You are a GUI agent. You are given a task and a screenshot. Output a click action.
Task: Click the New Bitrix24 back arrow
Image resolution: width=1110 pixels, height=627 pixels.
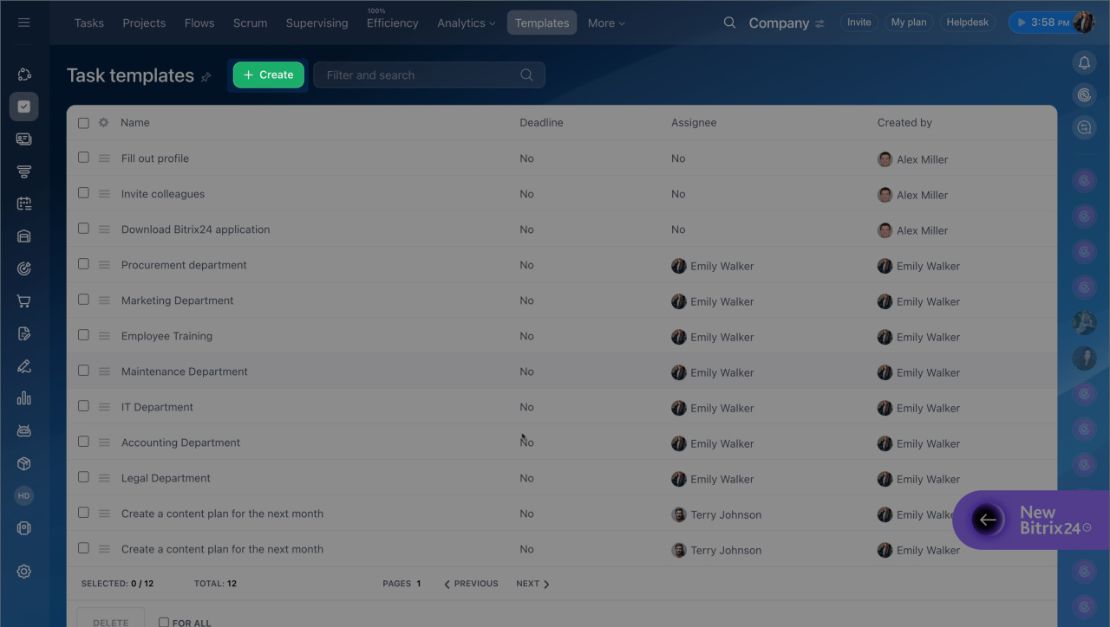pos(987,520)
